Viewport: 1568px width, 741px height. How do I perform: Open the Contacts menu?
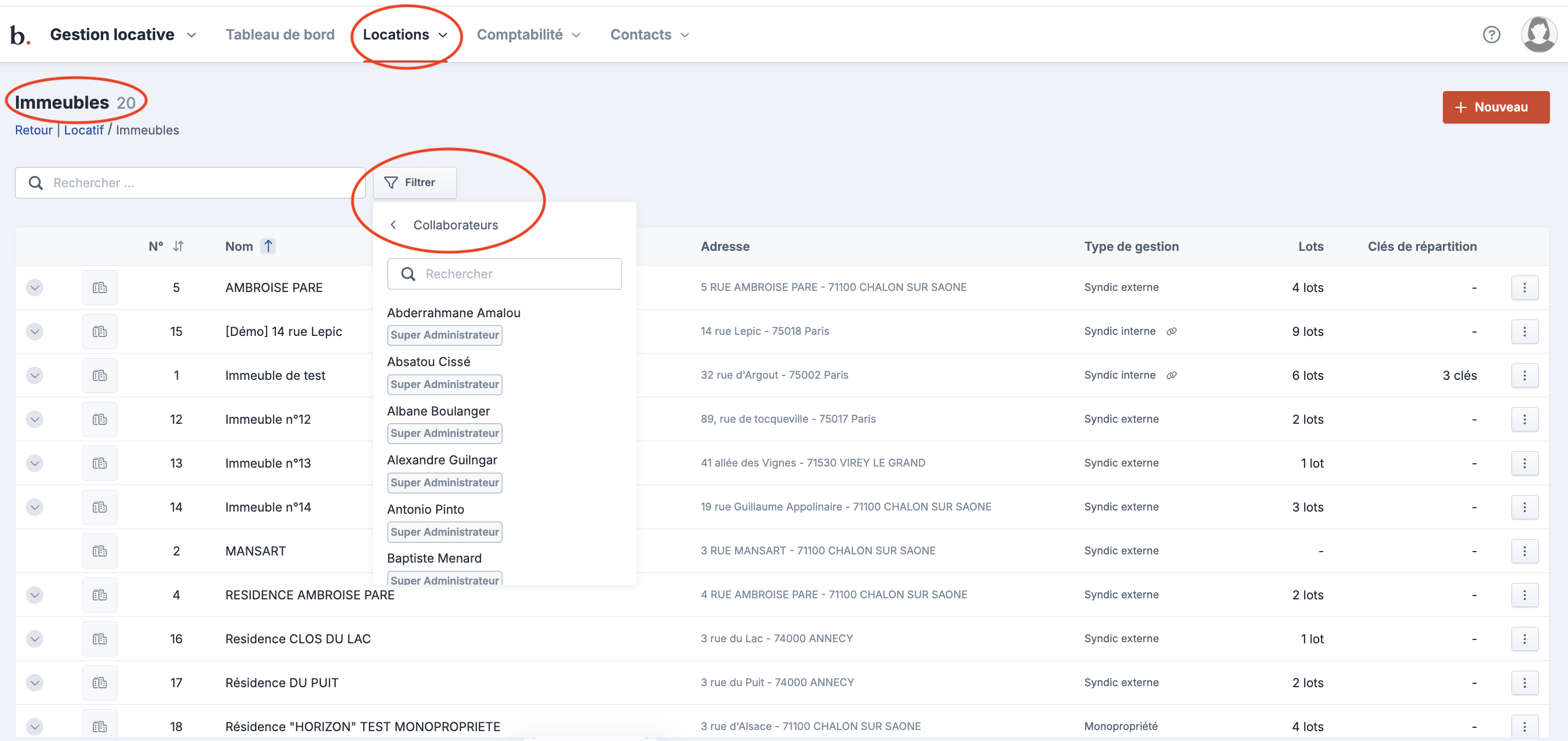point(649,35)
